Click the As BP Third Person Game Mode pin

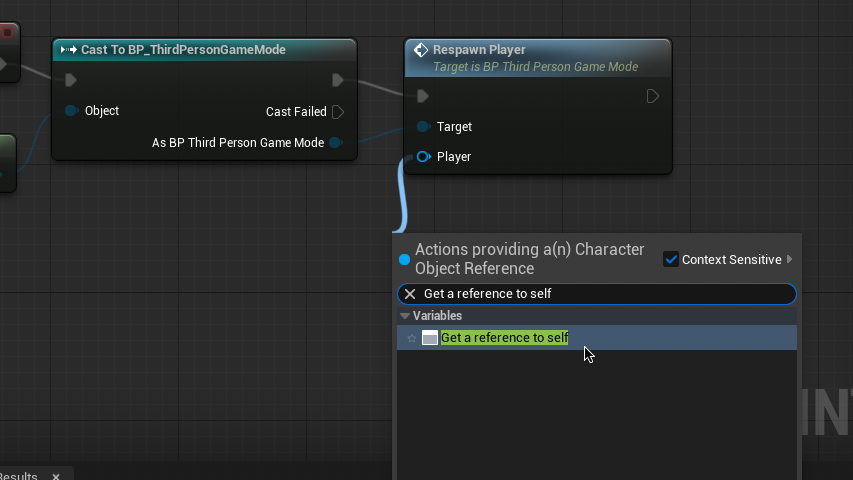point(336,143)
